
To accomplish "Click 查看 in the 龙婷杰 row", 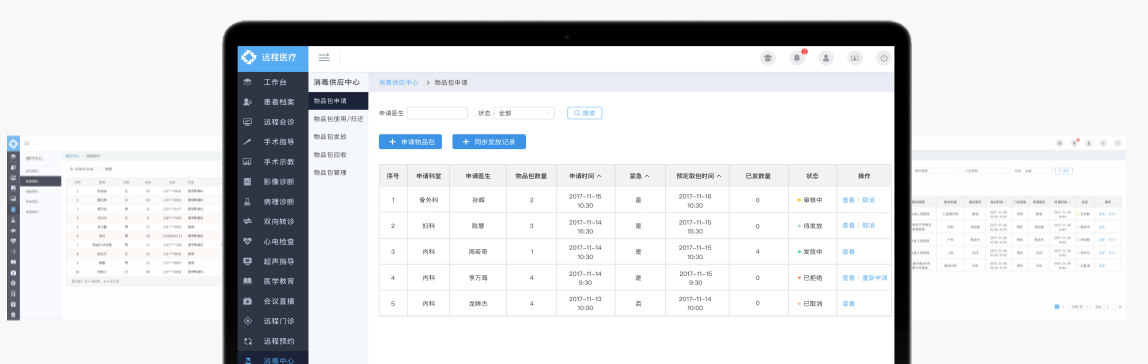I will pyautogui.click(x=849, y=303).
